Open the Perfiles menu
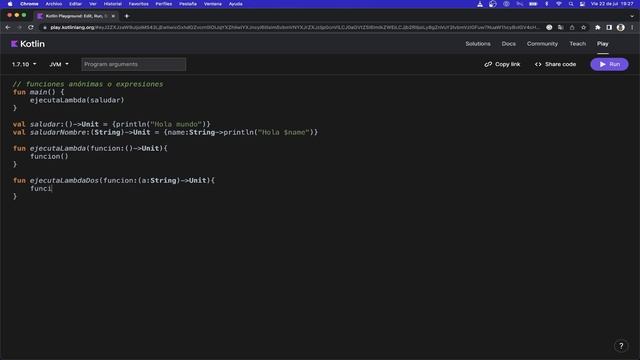 coord(164,4)
